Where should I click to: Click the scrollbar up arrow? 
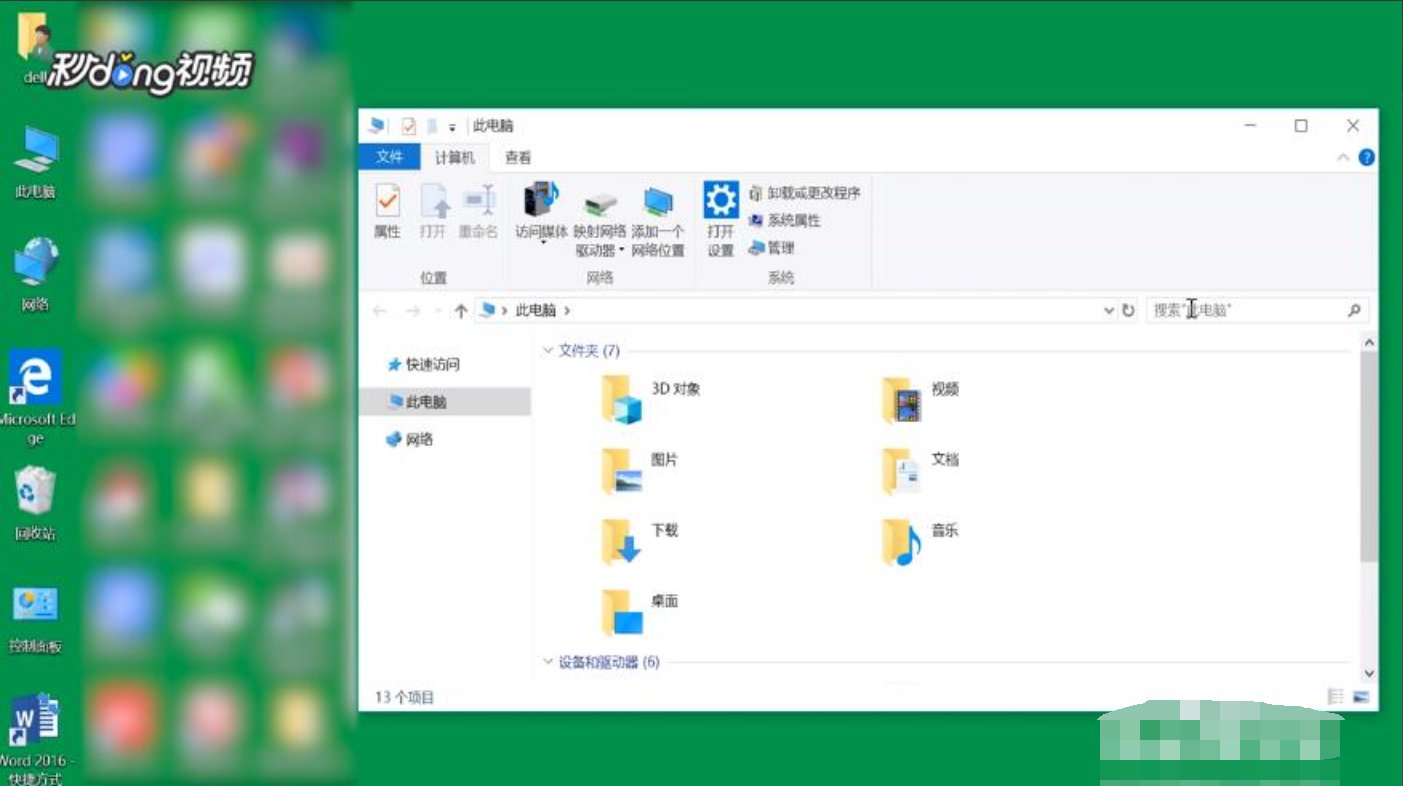pos(1369,342)
